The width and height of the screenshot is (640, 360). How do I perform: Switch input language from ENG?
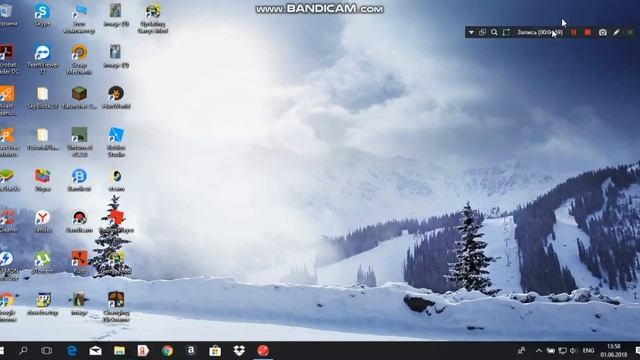coord(588,351)
